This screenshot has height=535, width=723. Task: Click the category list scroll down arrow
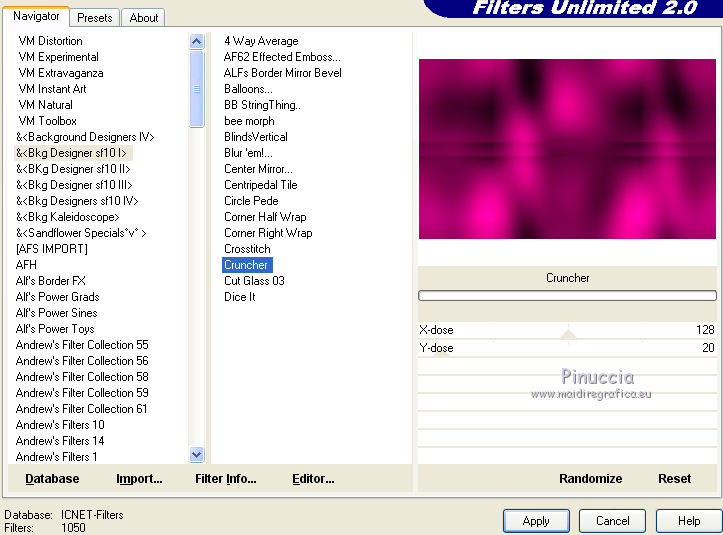tap(196, 455)
